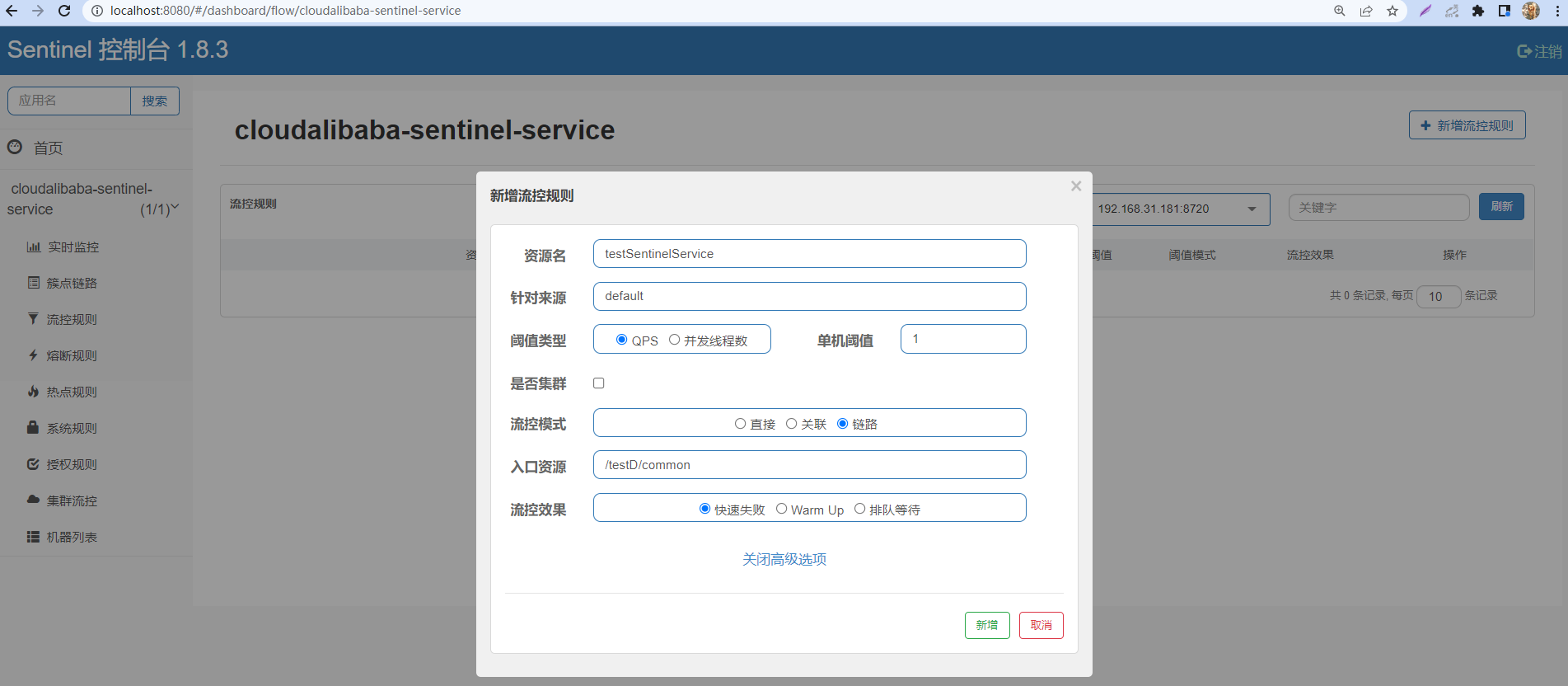
Task: Bookmark this page with star icon
Action: click(x=1392, y=11)
